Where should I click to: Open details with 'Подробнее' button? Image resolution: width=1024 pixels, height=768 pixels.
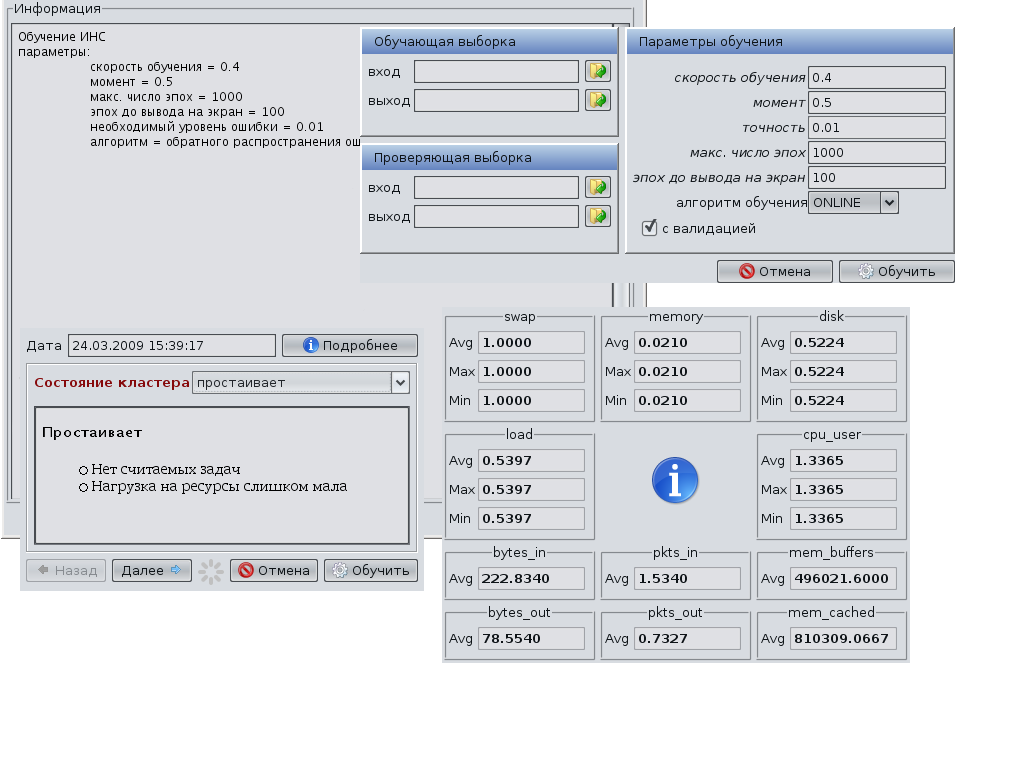coord(350,345)
